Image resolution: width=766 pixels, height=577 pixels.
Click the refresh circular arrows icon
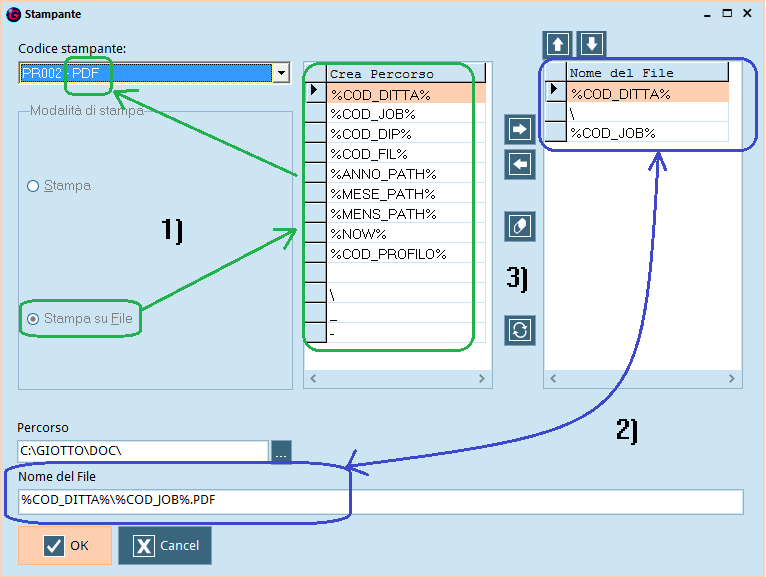(x=520, y=330)
